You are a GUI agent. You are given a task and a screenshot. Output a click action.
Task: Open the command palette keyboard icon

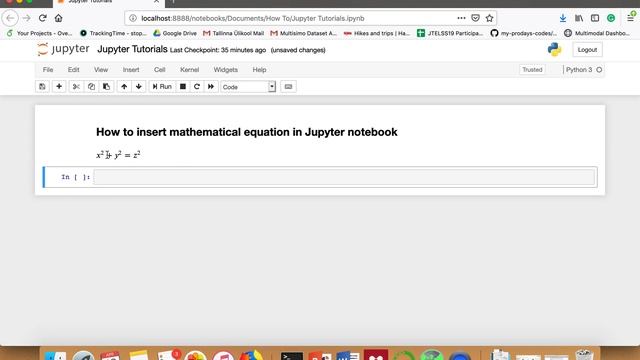point(288,87)
